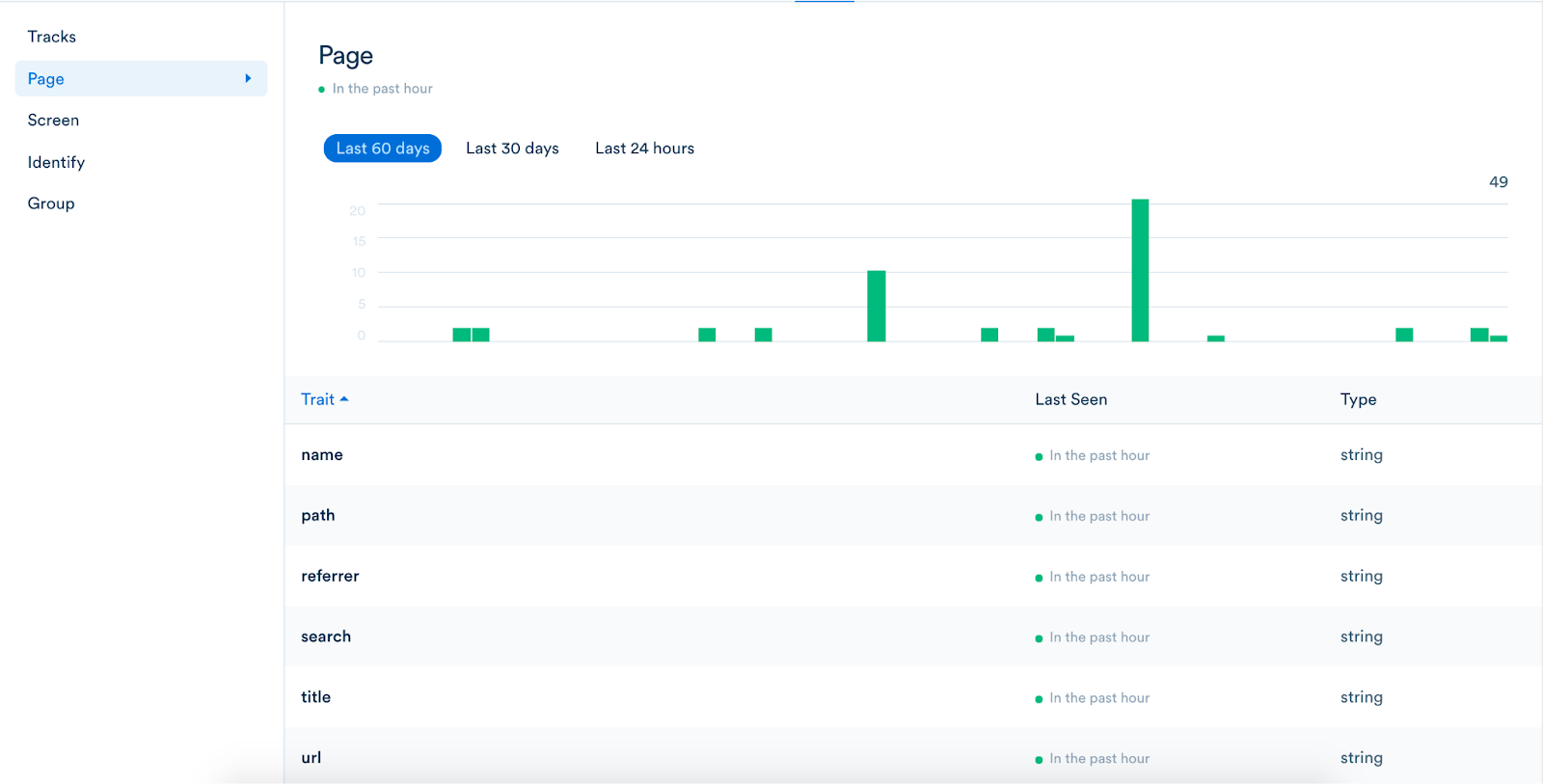Select the Last 60 days filter
The height and width of the screenshot is (784, 1543).
382,149
